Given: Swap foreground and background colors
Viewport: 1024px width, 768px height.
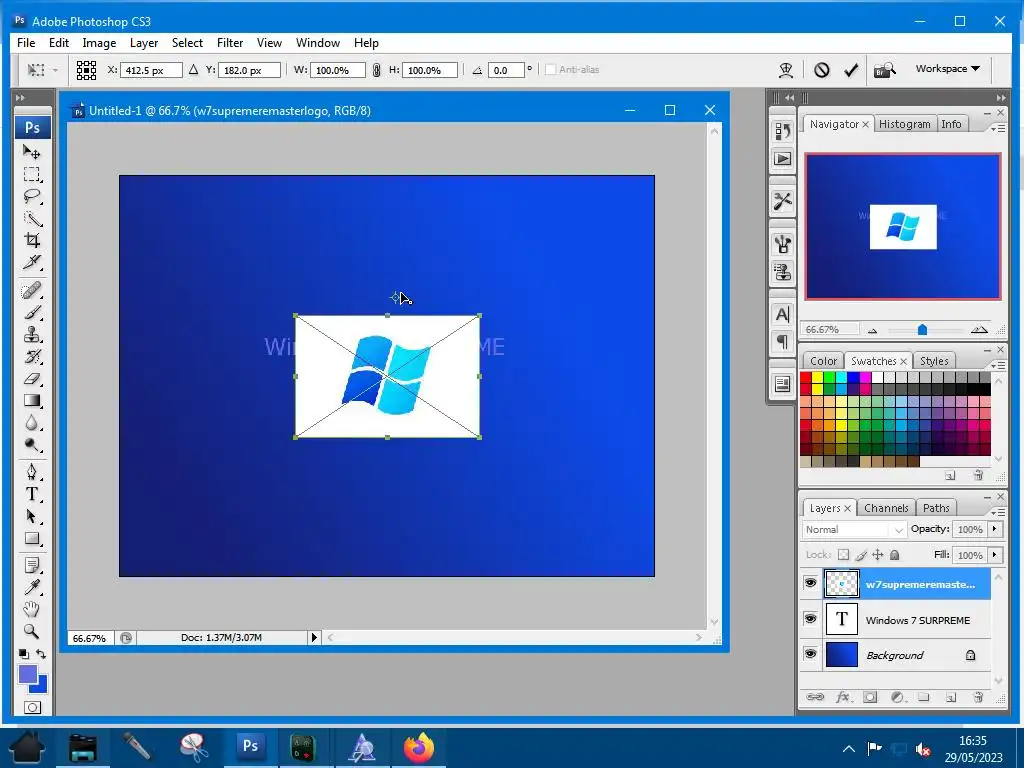Looking at the screenshot, I should (41, 654).
